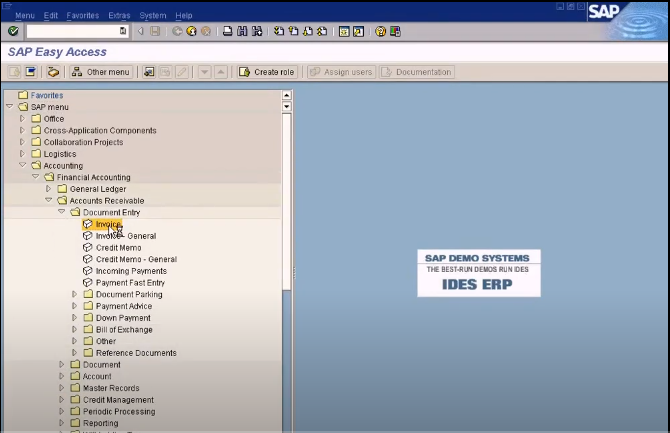Click the First Page icon
Screen dimensions: 670x433
pyautogui.click(x=279, y=31)
